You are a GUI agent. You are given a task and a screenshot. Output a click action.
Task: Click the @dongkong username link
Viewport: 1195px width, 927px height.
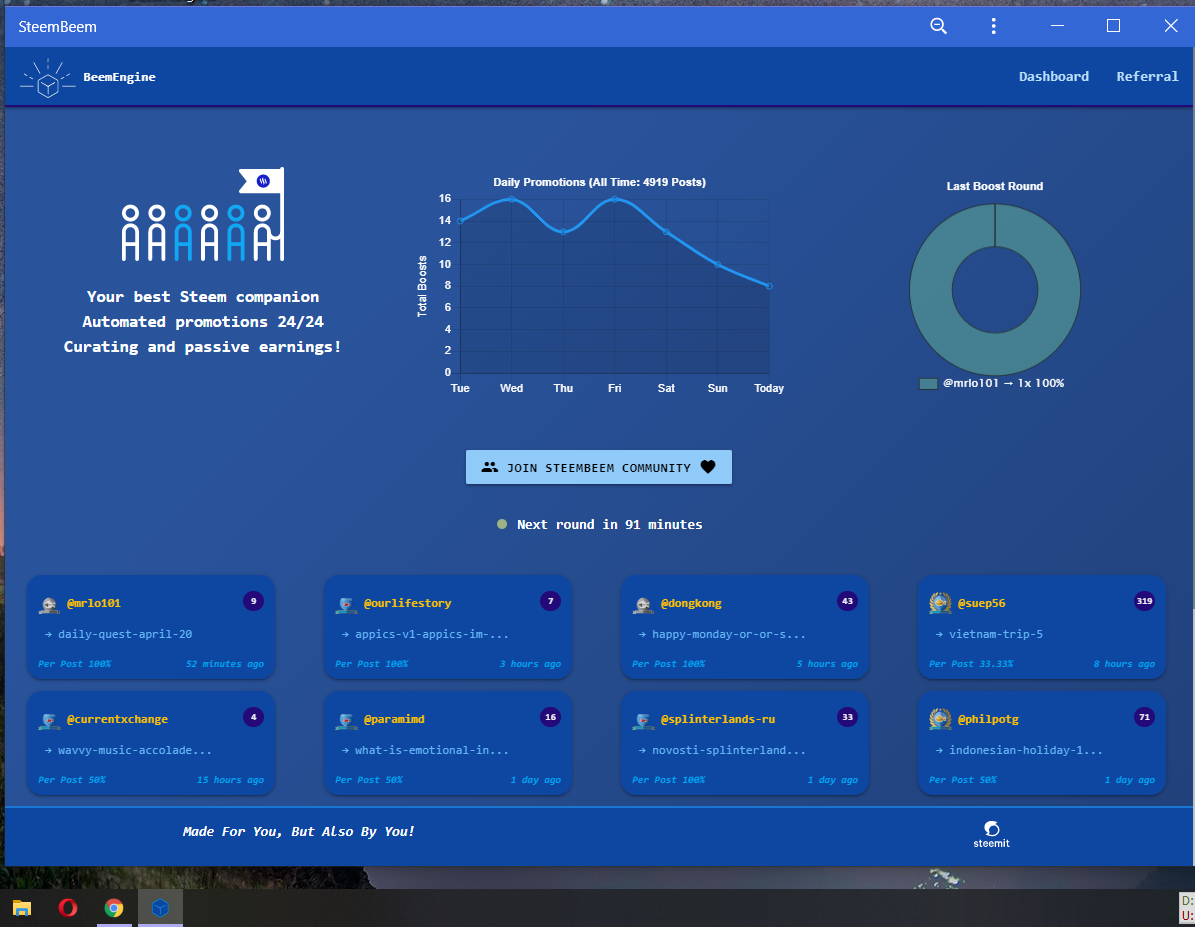690,604
